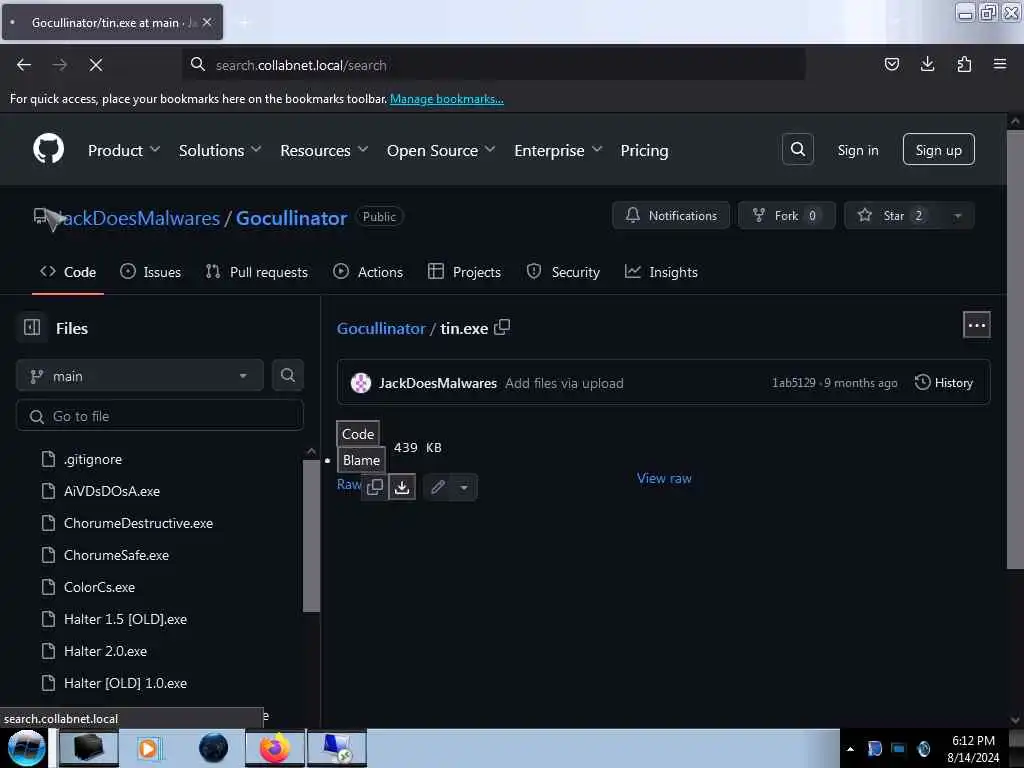Open ChorumeDestructive.exe in the file list
Image resolution: width=1024 pixels, height=768 pixels.
(138, 523)
